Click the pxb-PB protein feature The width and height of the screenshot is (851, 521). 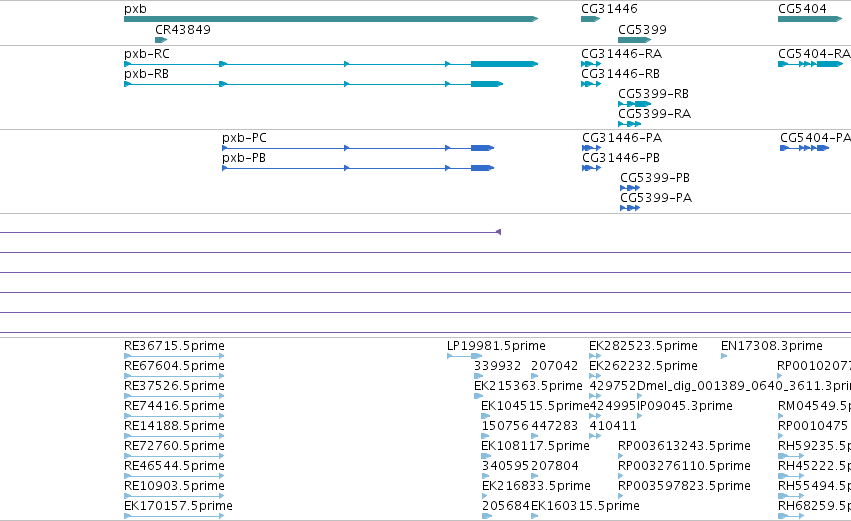358,168
